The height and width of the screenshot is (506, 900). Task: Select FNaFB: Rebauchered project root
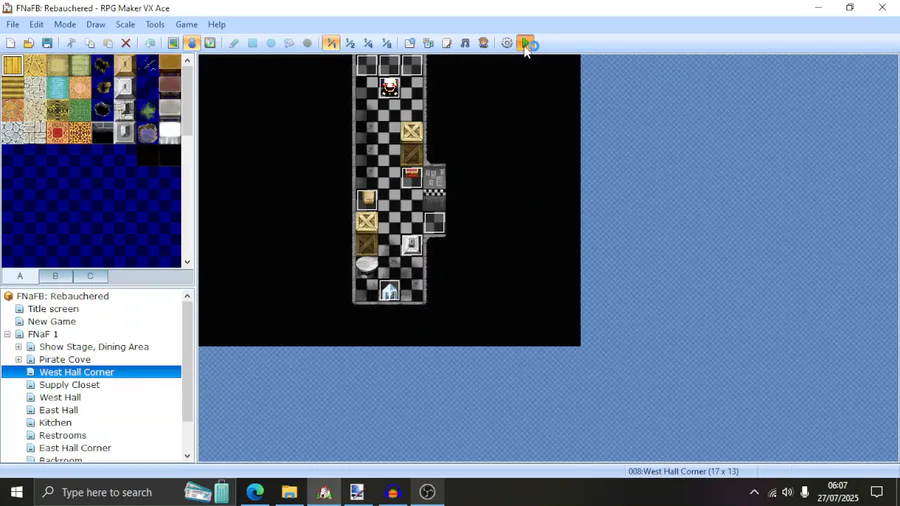[x=63, y=296]
